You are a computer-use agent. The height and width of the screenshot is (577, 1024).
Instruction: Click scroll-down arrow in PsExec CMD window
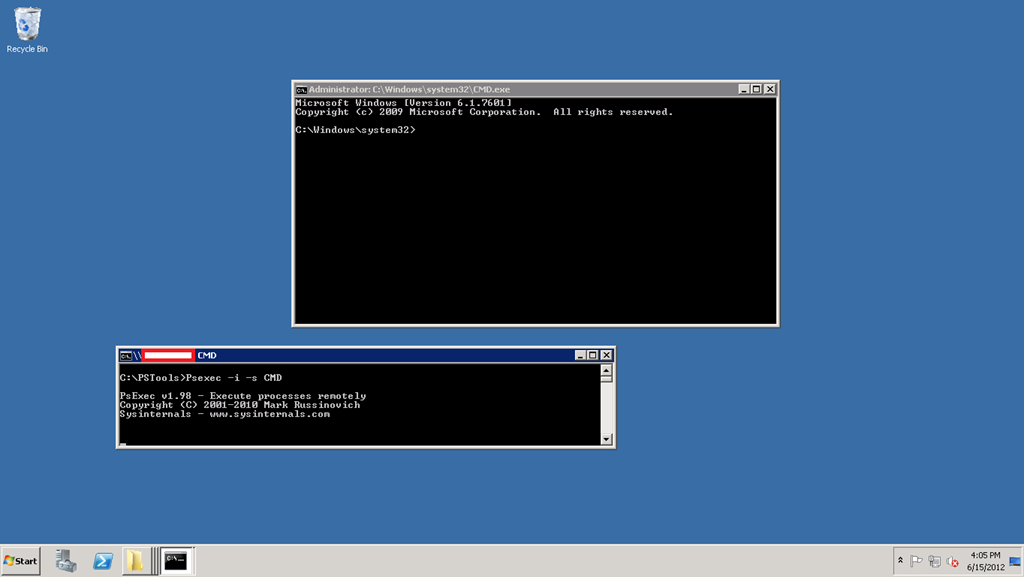[606, 439]
